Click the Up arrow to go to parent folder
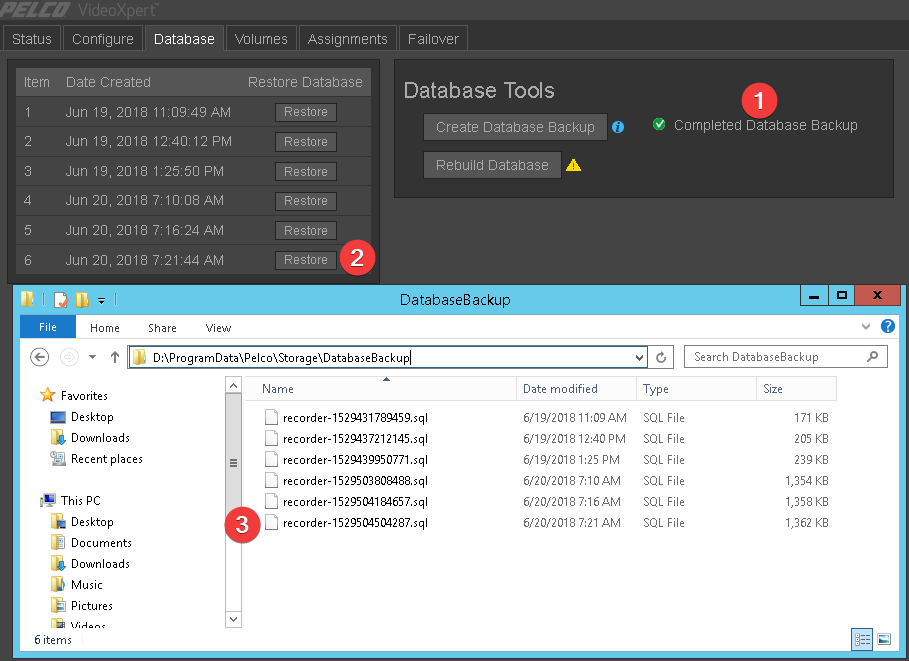Viewport: 909px width, 661px height. tap(114, 355)
